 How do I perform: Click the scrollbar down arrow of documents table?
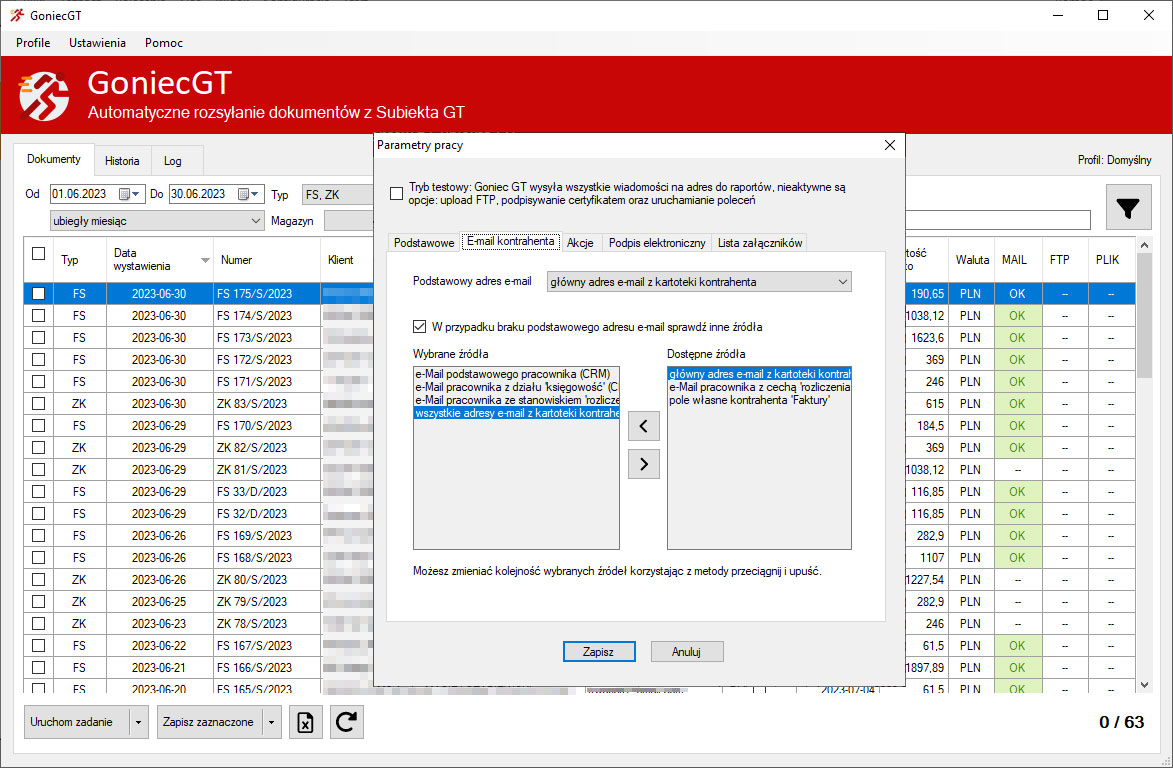pos(1144,685)
